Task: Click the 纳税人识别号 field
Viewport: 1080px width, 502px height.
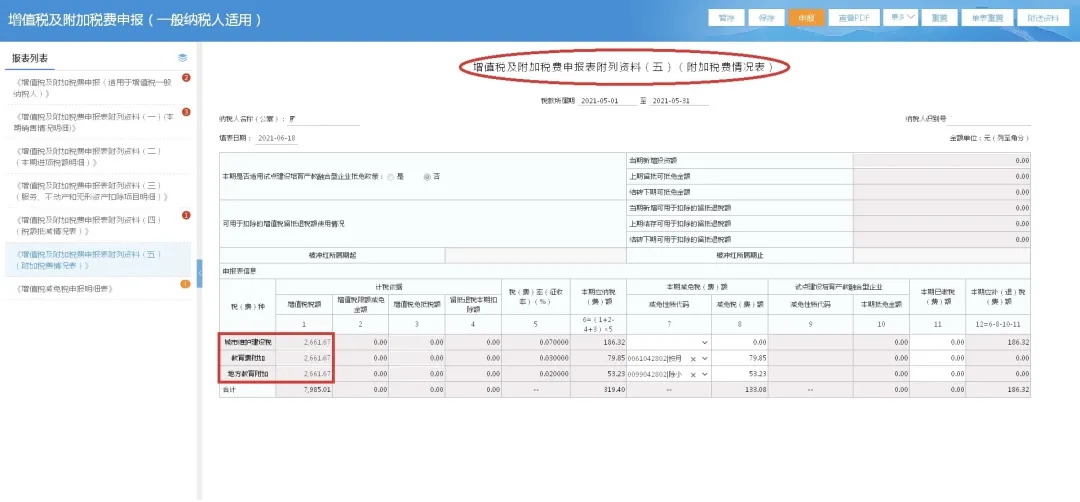Action: click(990, 120)
